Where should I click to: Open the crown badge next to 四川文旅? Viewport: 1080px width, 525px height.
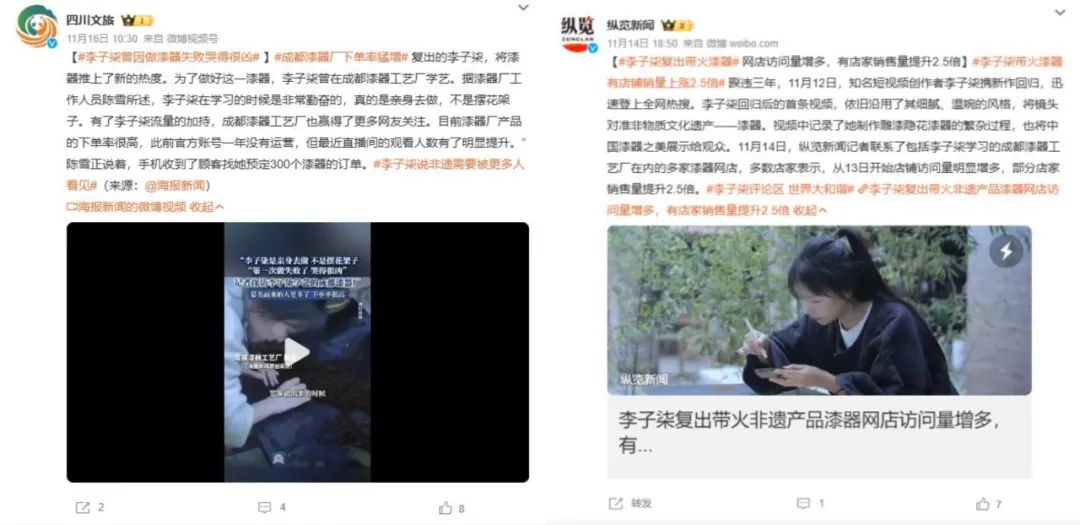pyautogui.click(x=137, y=21)
